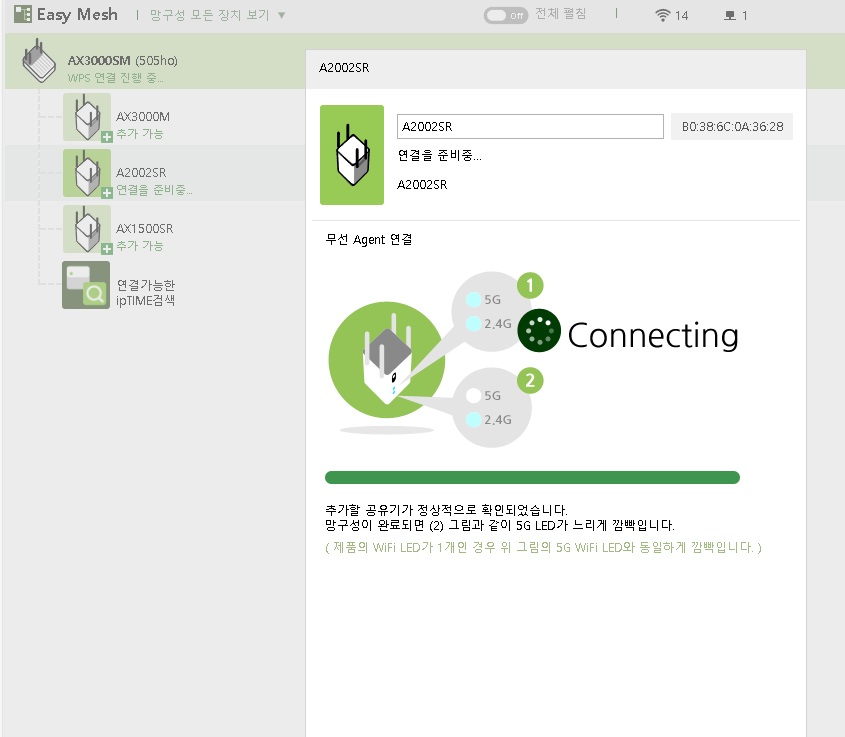Click the plus badge on AX3000M
The width and height of the screenshot is (845, 737).
click(x=107, y=137)
